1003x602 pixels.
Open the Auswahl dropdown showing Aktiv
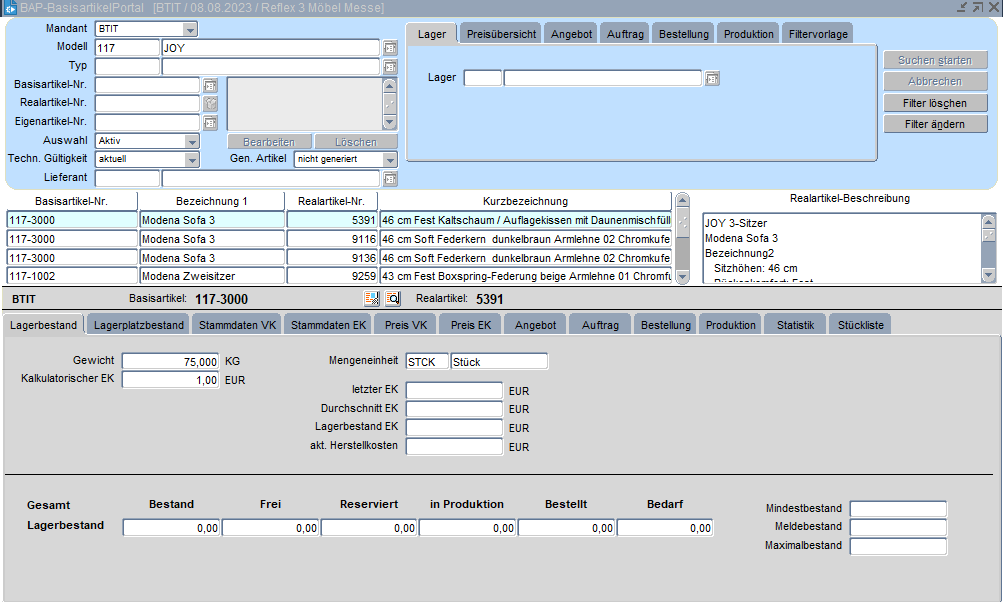coord(192,141)
